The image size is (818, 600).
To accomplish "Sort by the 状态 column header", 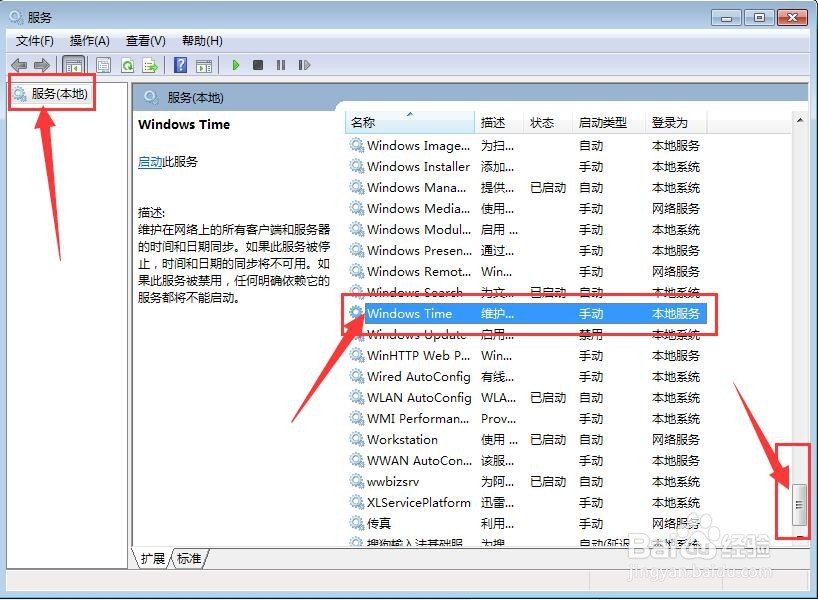I will (547, 123).
